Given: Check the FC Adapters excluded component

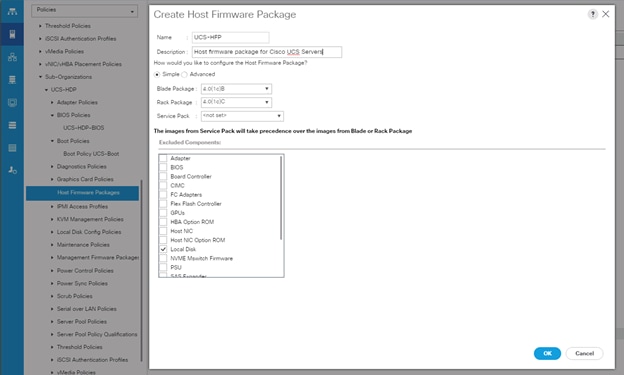Looking at the screenshot, I should tap(163, 195).
